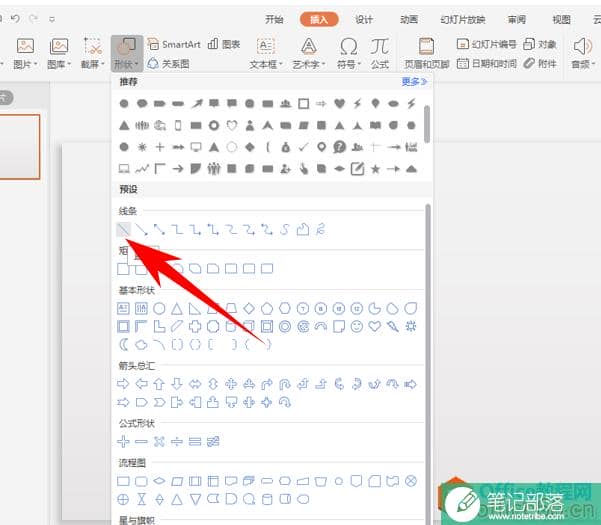
Task: Select the division sign formula shape
Action: pos(177,441)
